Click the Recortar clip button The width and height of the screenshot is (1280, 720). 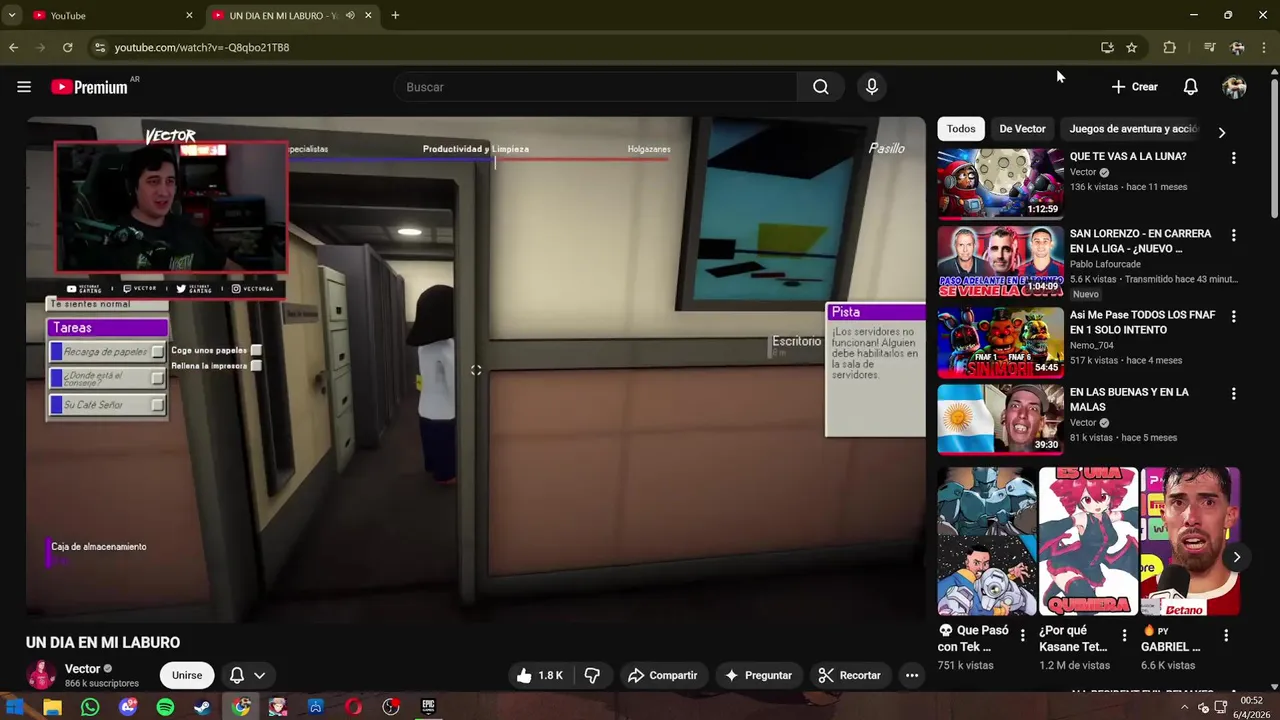coord(849,675)
